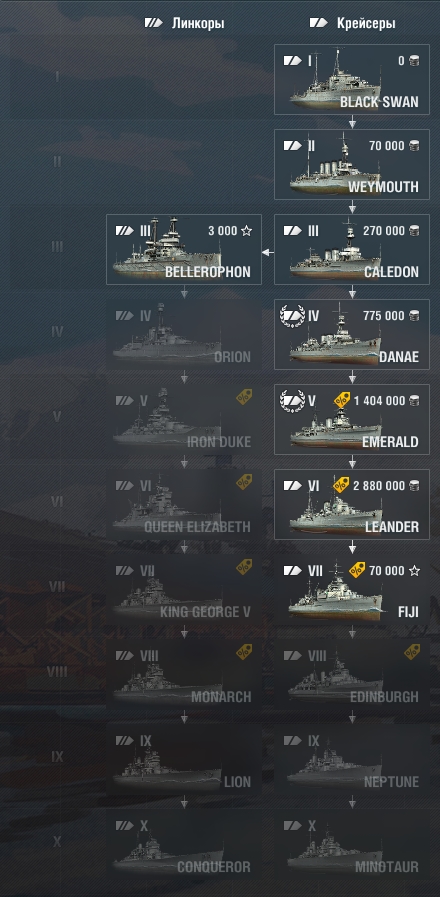Click the arrow from Caledon to Bellerophon

pos(268,252)
